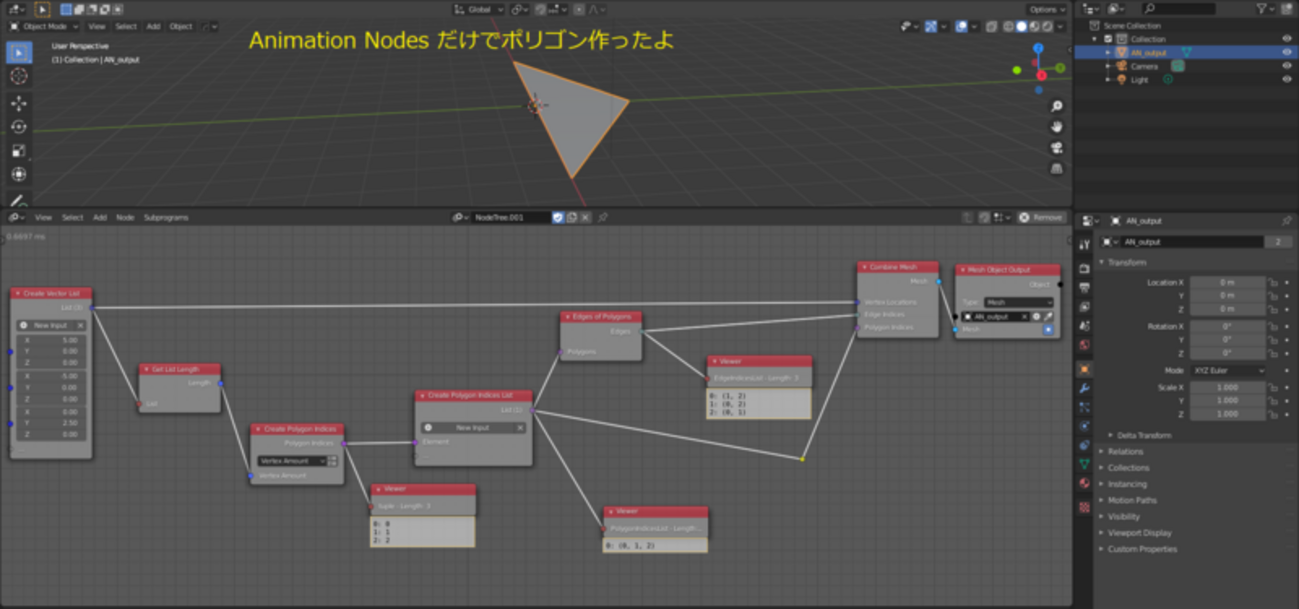Toggle camera view in the viewport
Viewport: 1299px width, 609px height.
(1057, 148)
